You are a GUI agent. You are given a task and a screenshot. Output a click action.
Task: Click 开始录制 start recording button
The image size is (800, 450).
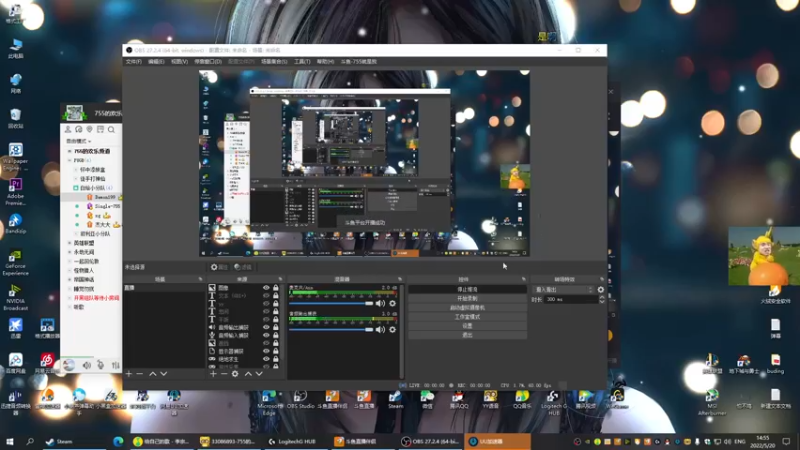pyautogui.click(x=467, y=298)
